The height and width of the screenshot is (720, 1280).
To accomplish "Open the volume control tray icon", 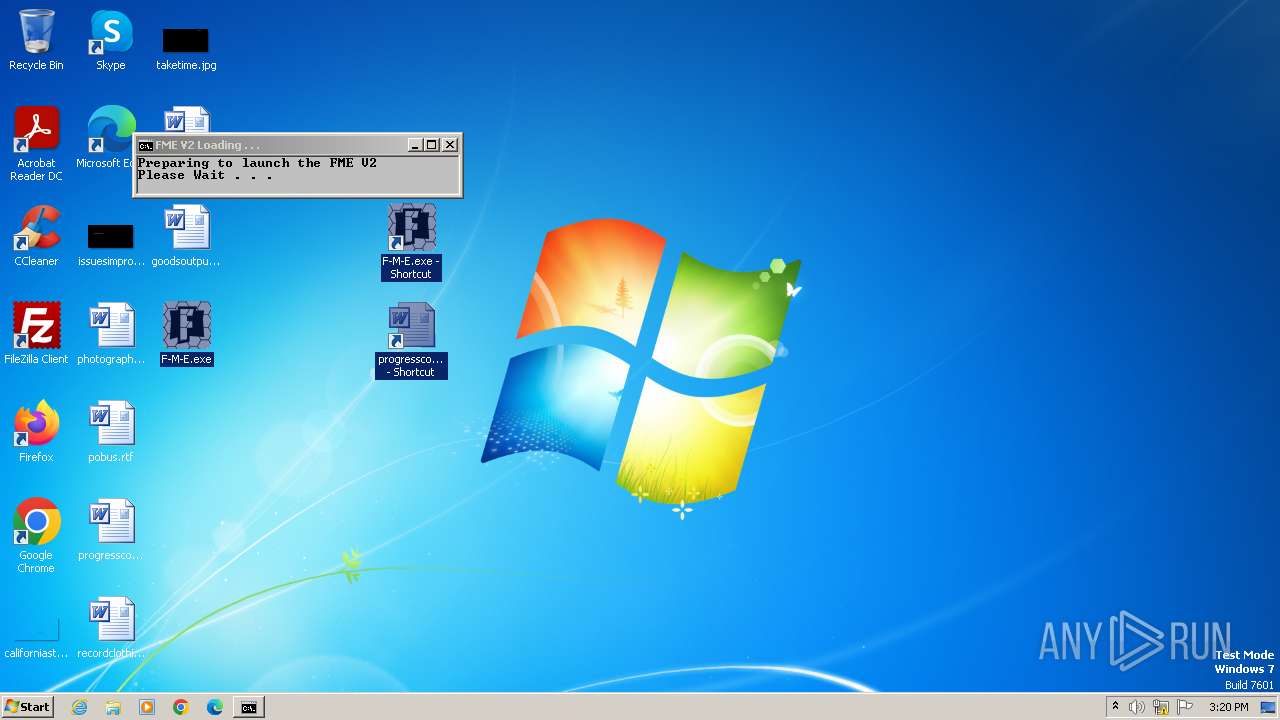I will [1137, 707].
